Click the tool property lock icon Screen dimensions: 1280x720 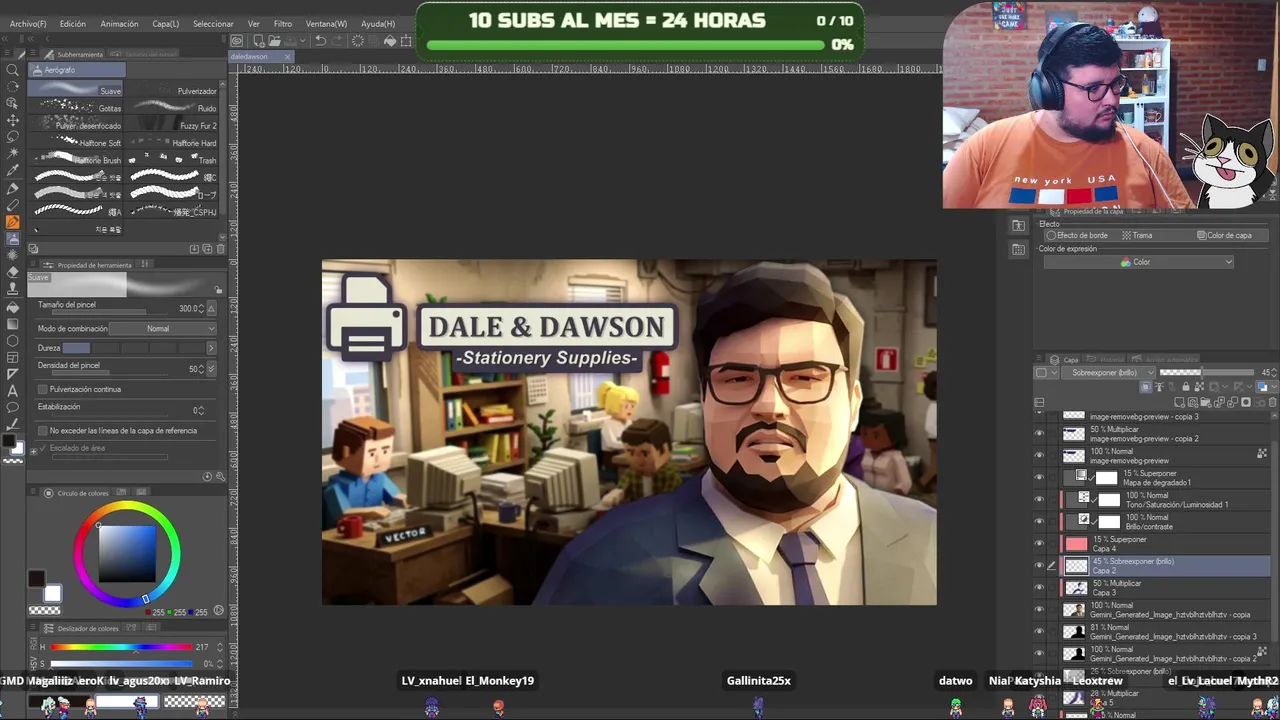(x=218, y=290)
